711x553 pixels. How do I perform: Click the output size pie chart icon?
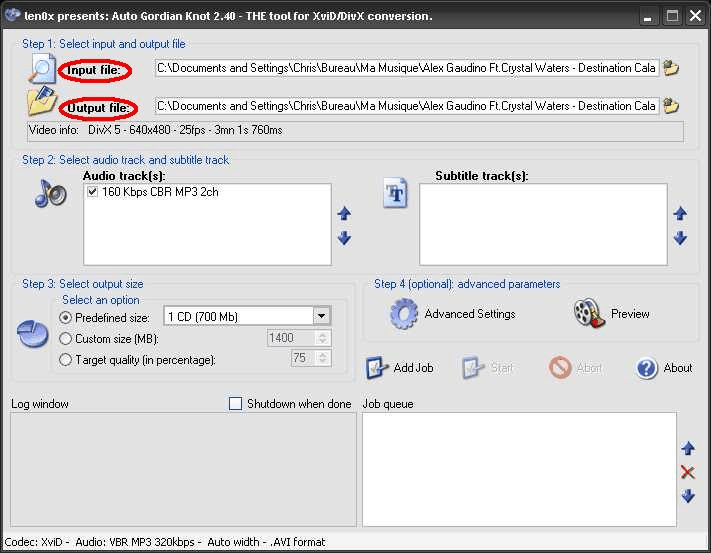tap(33, 334)
